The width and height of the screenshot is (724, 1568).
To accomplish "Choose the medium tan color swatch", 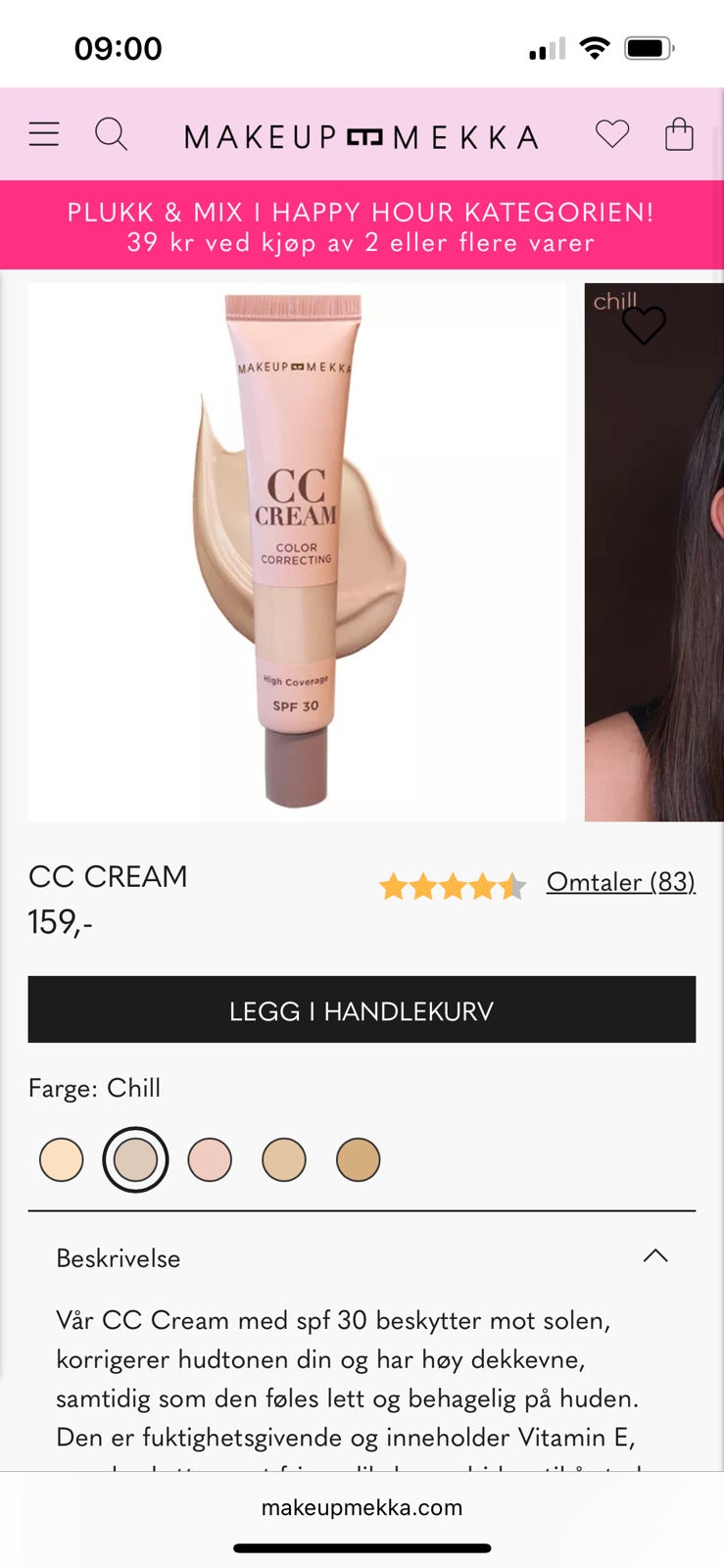I will pos(284,1160).
